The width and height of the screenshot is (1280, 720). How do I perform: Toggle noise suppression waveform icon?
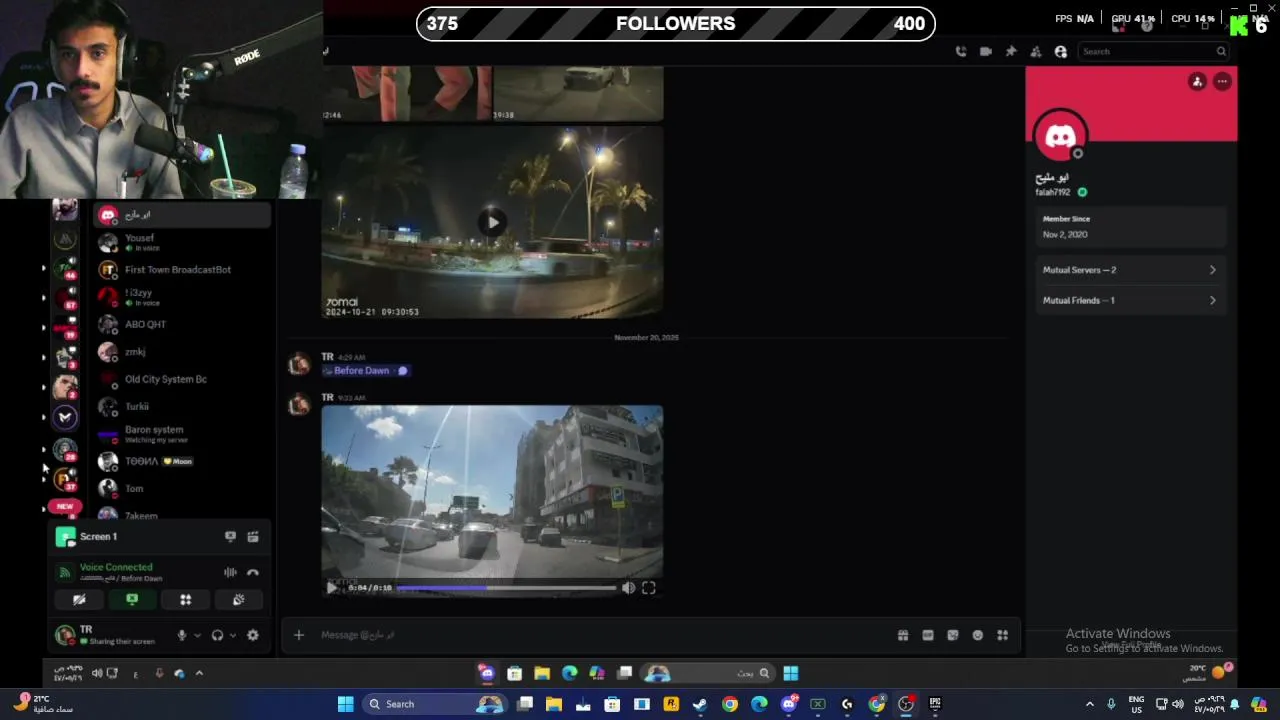(230, 572)
